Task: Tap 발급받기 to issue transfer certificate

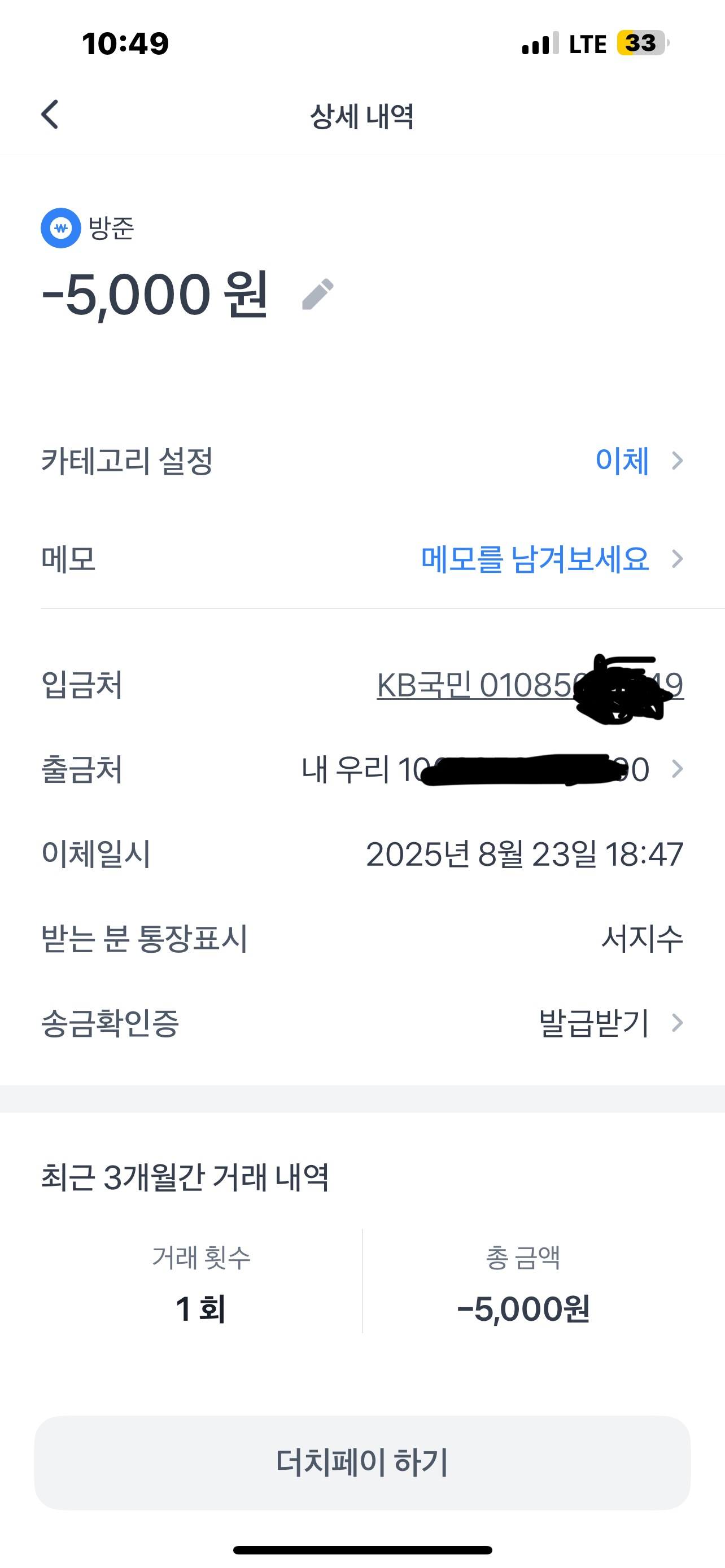Action: tap(593, 1023)
